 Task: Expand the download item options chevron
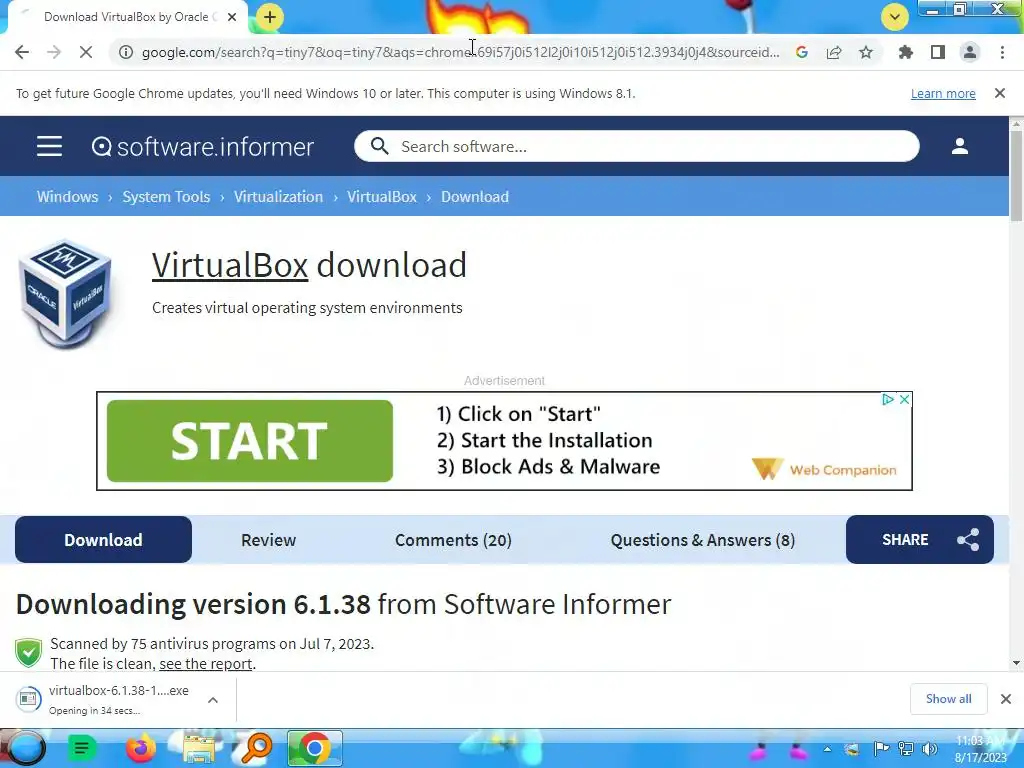coord(213,700)
